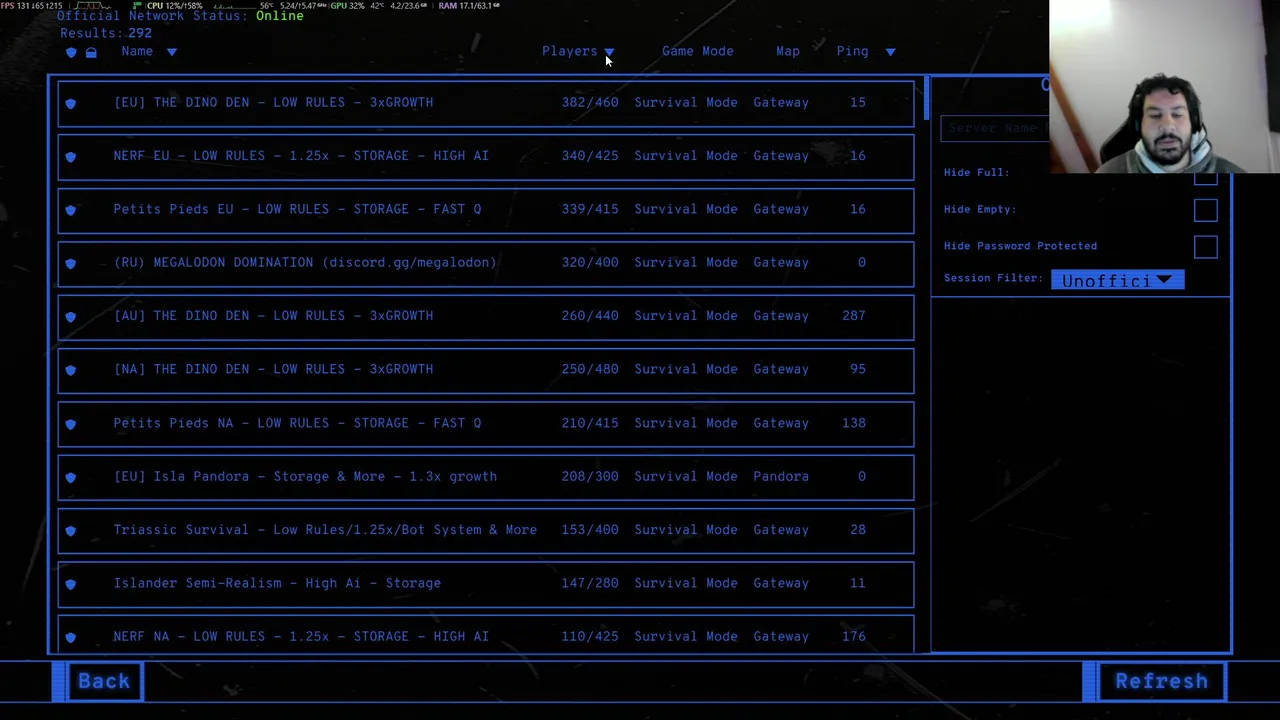Click the Online network status text
Screen dimensions: 1280x720
(x=280, y=16)
